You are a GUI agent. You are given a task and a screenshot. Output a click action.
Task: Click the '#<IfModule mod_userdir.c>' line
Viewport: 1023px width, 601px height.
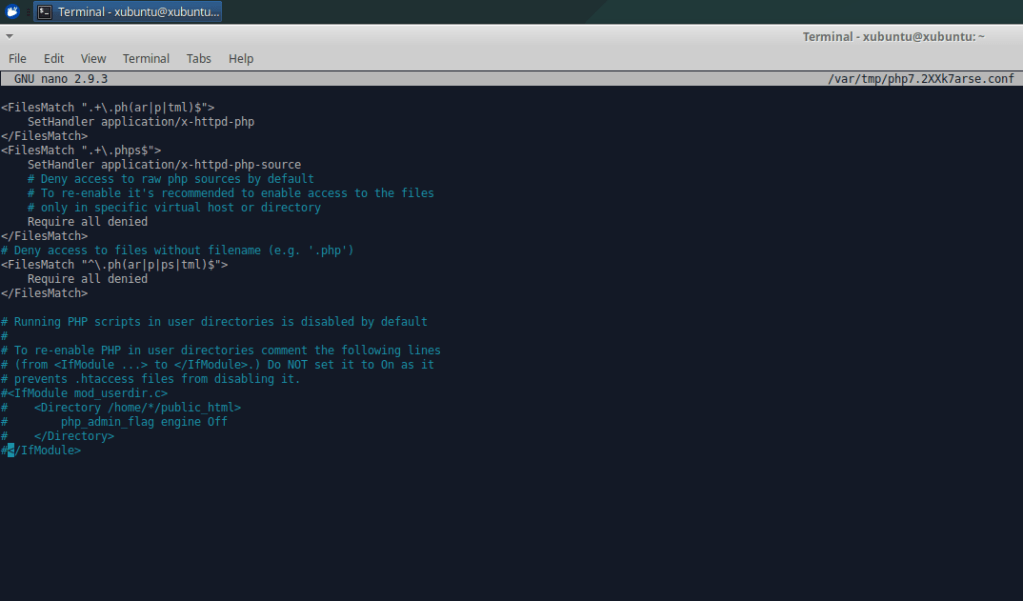click(x=84, y=394)
